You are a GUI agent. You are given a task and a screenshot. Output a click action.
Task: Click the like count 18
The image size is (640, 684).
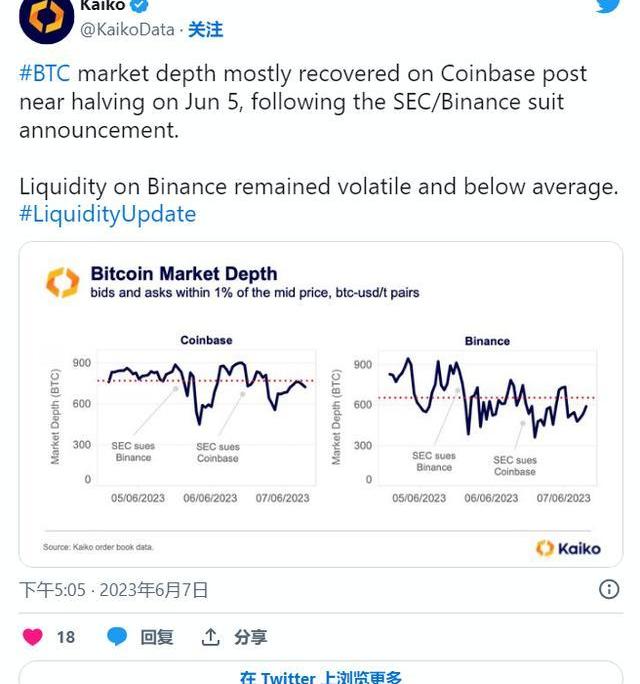click(x=66, y=637)
